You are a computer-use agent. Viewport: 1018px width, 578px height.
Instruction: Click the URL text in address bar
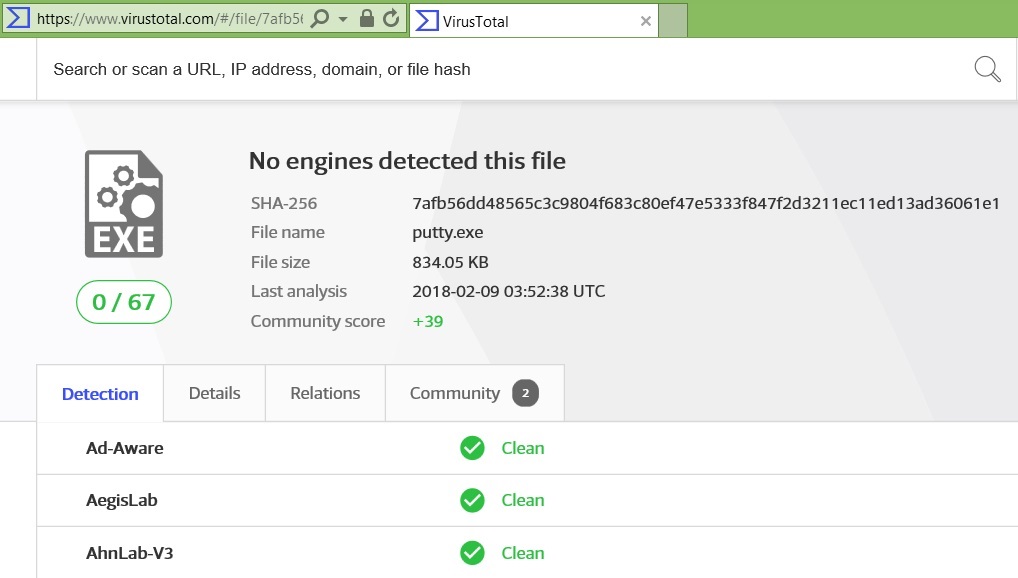(x=170, y=18)
